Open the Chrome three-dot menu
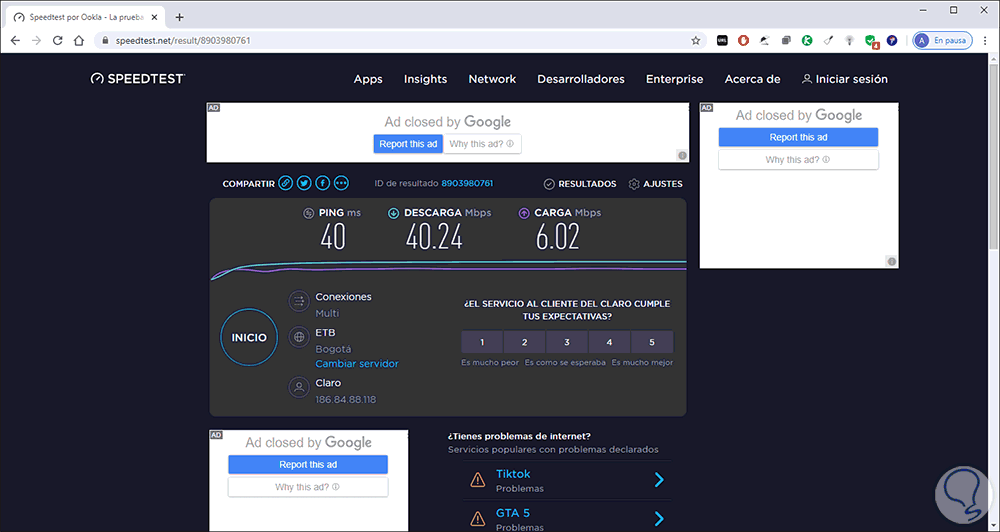Viewport: 1000px width, 532px height. (x=986, y=40)
